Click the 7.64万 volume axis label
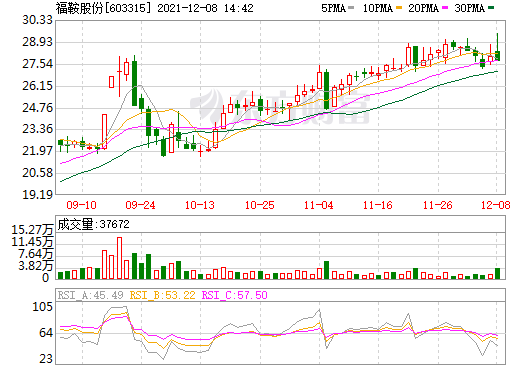This screenshot has height=365, width=520. pyautogui.click(x=35, y=254)
